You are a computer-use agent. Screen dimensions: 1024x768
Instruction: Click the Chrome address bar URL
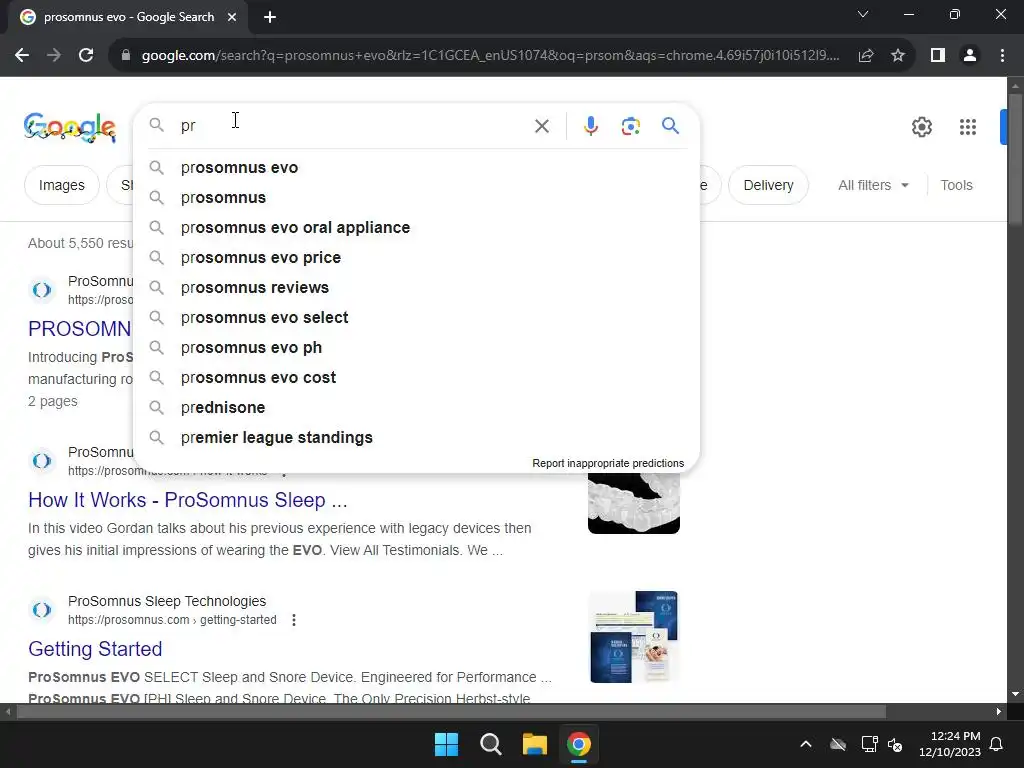click(490, 56)
